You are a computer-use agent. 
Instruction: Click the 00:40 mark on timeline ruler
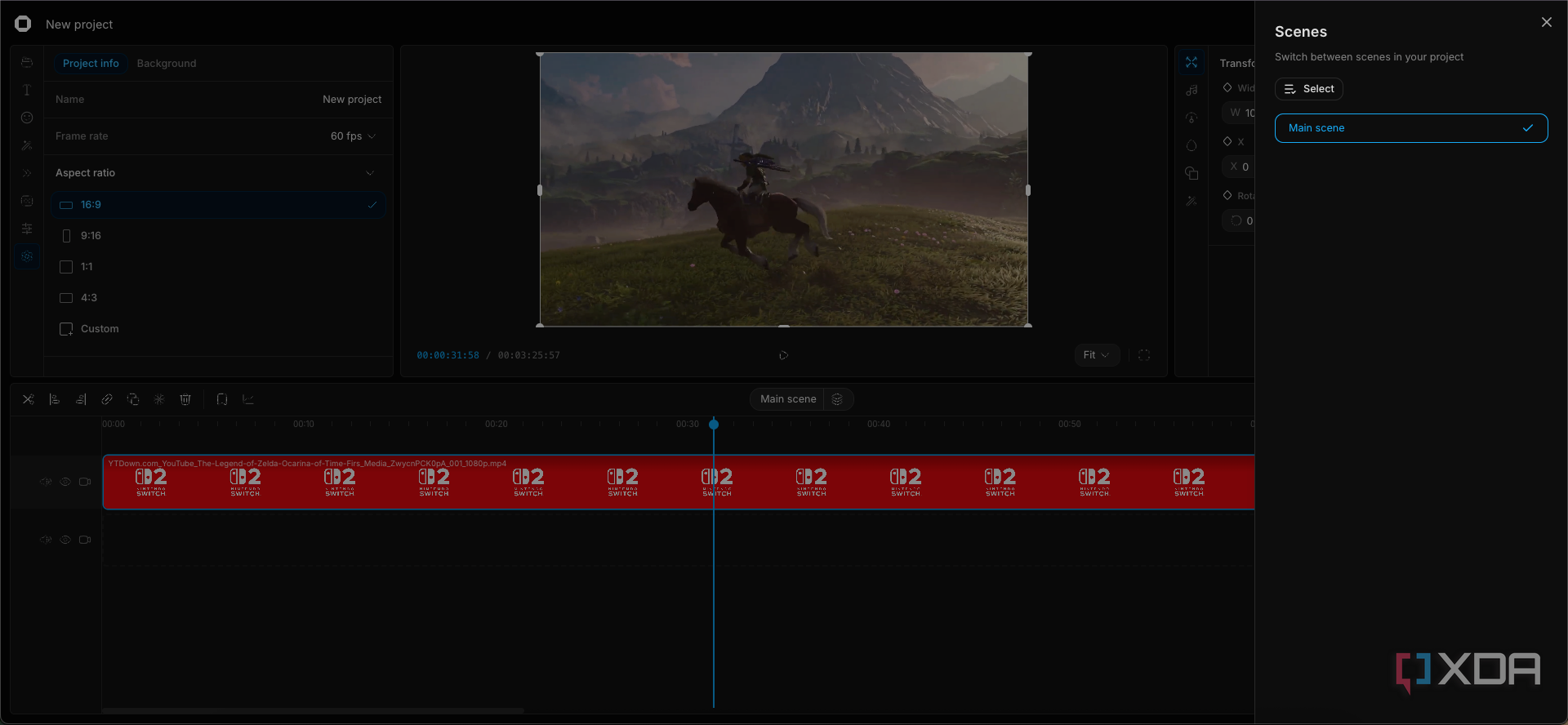(879, 425)
